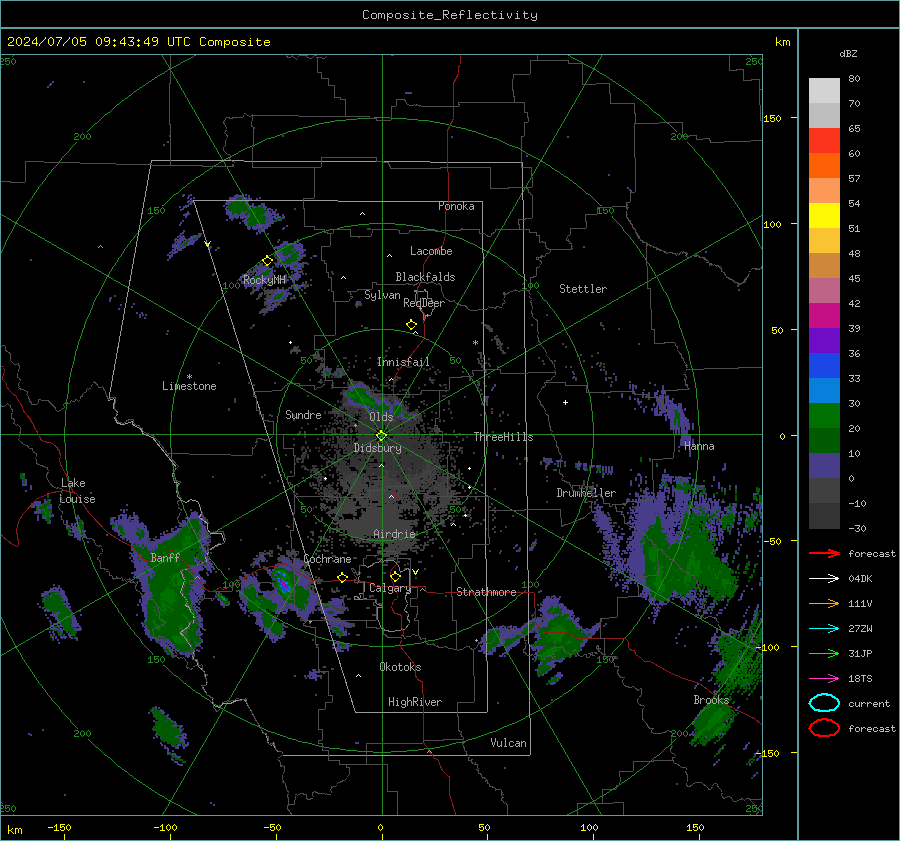This screenshot has height=841, width=900.
Task: Click the Vulcan city label
Action: 508,743
